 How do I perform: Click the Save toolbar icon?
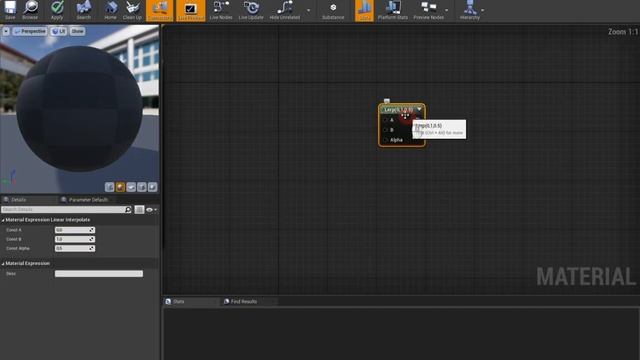coord(10,10)
